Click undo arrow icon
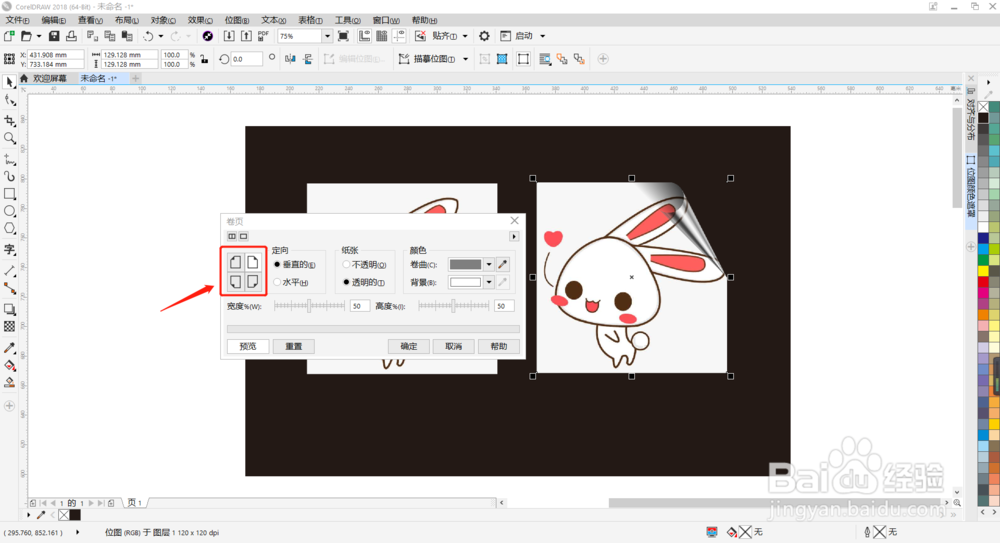 (148, 36)
